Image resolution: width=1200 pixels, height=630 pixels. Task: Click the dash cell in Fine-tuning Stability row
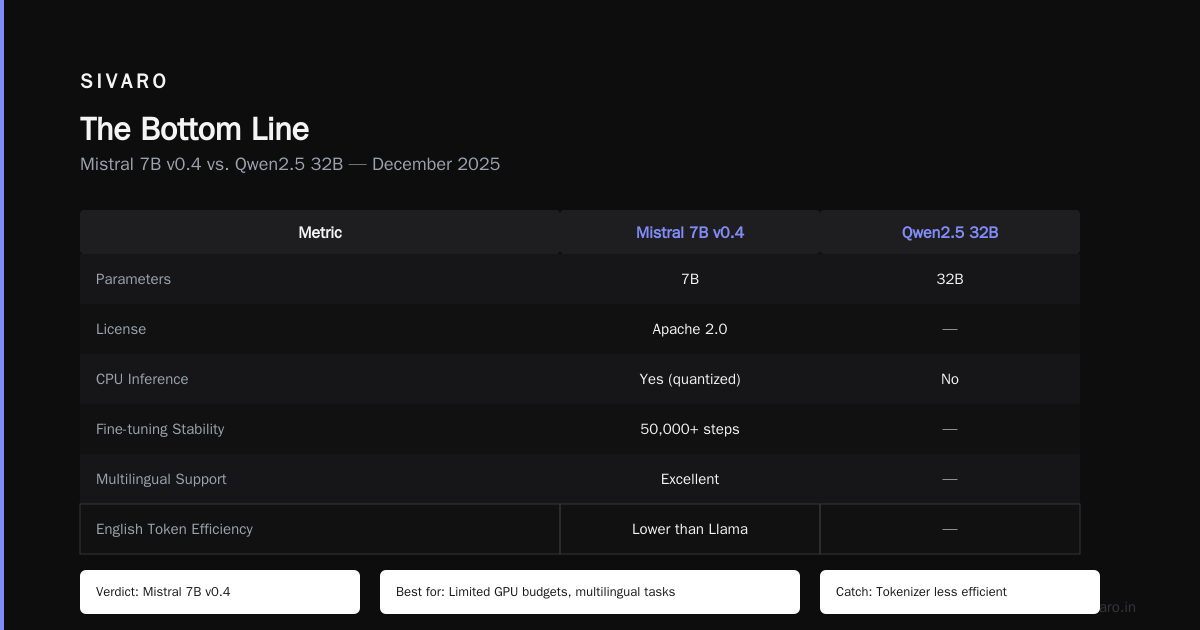[x=950, y=429]
